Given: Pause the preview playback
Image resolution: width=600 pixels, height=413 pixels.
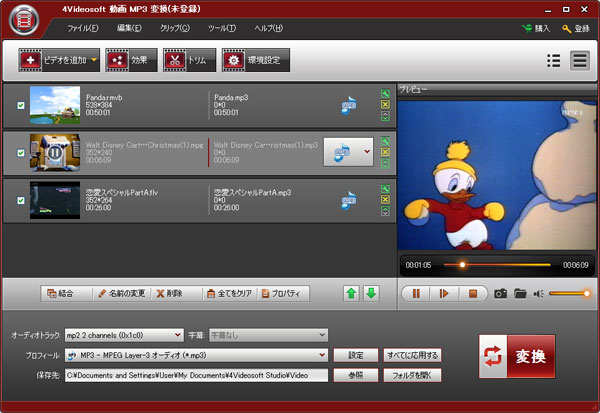Looking at the screenshot, I should click(x=416, y=294).
